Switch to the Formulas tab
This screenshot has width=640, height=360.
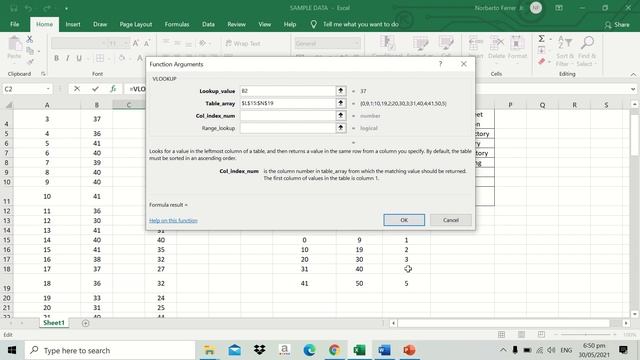pos(177,24)
